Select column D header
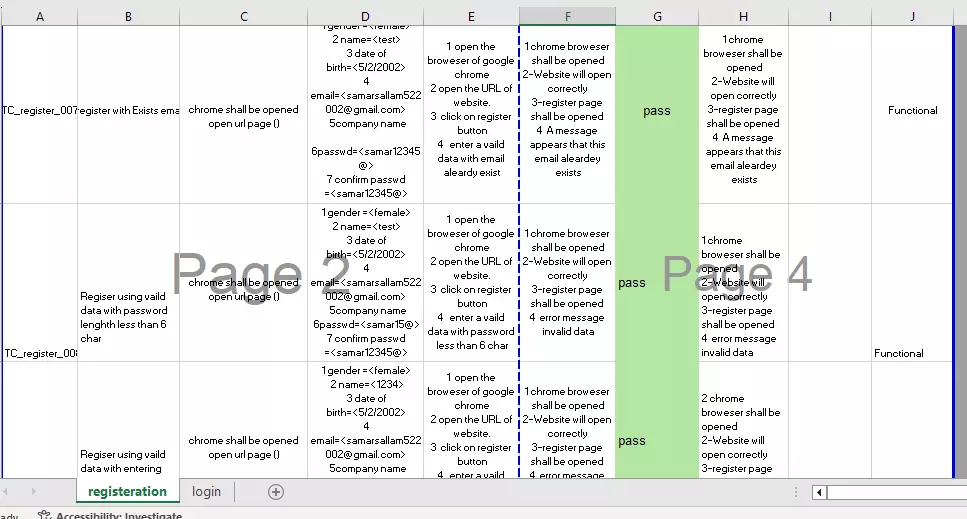This screenshot has height=519, width=967. pos(365,17)
